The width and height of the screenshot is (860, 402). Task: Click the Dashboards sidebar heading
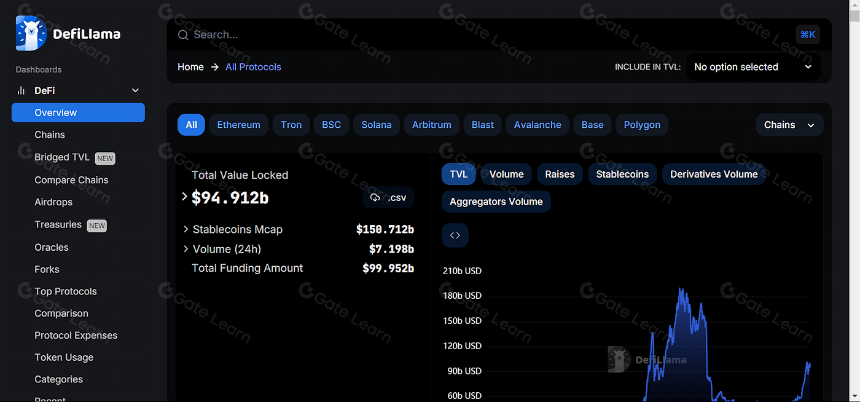[x=38, y=70]
